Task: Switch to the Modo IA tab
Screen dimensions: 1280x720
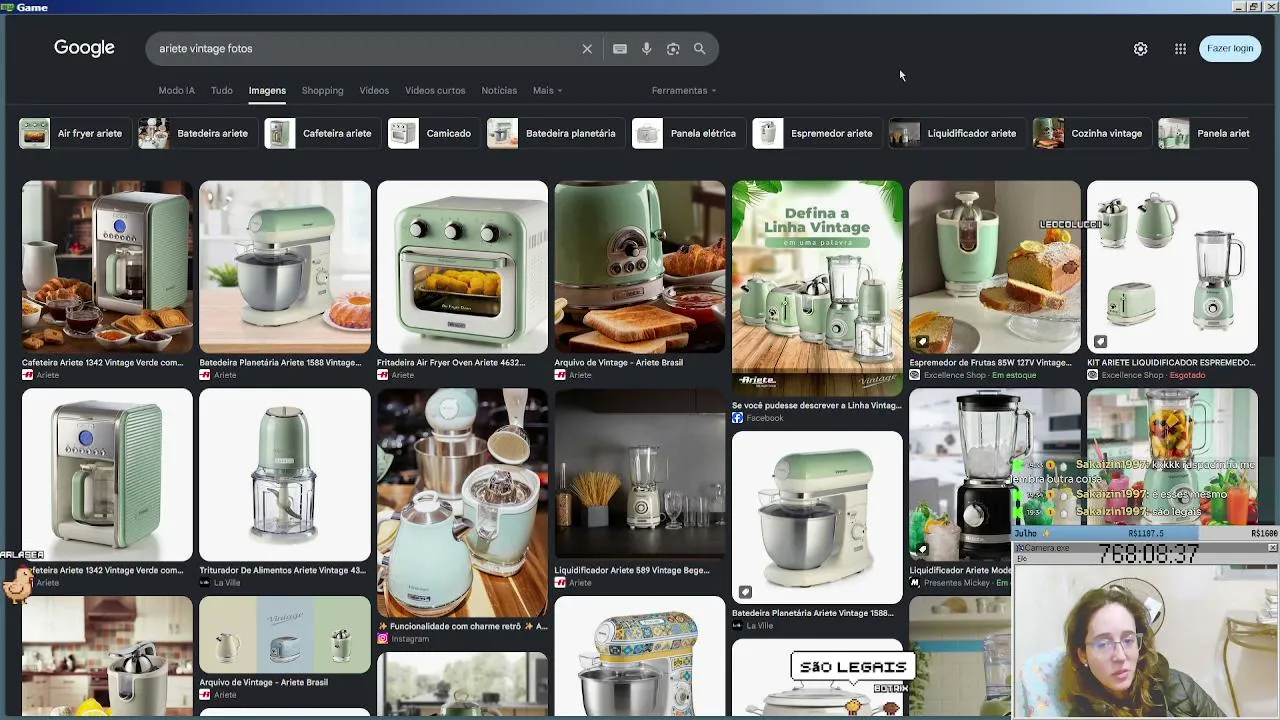Action: 177,91
